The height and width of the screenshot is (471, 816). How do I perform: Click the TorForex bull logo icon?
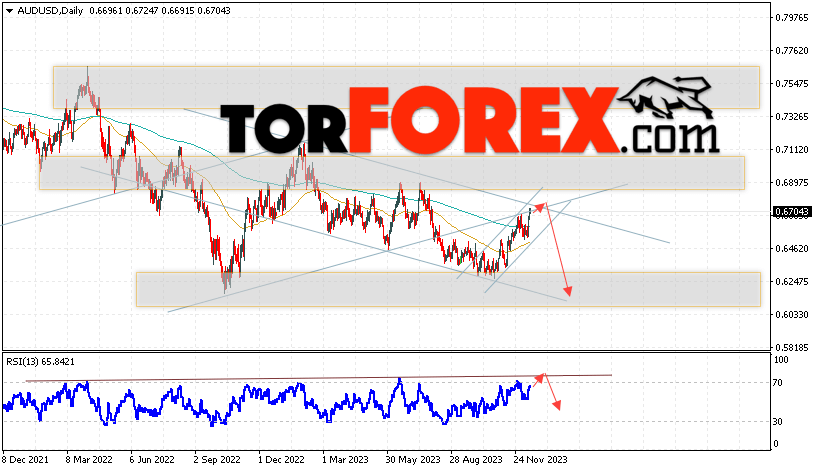click(666, 97)
